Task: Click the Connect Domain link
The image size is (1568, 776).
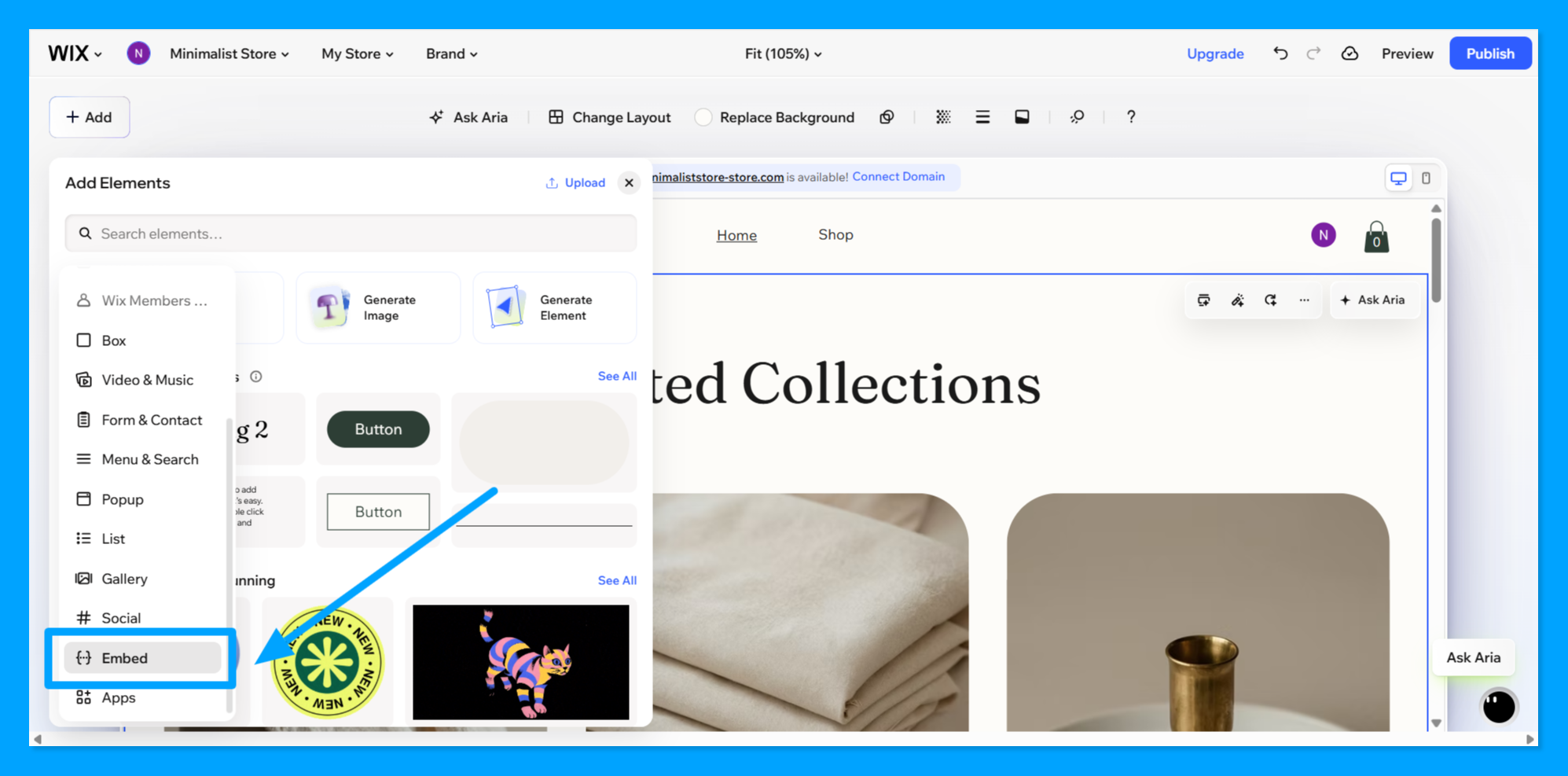Action: pyautogui.click(x=898, y=177)
